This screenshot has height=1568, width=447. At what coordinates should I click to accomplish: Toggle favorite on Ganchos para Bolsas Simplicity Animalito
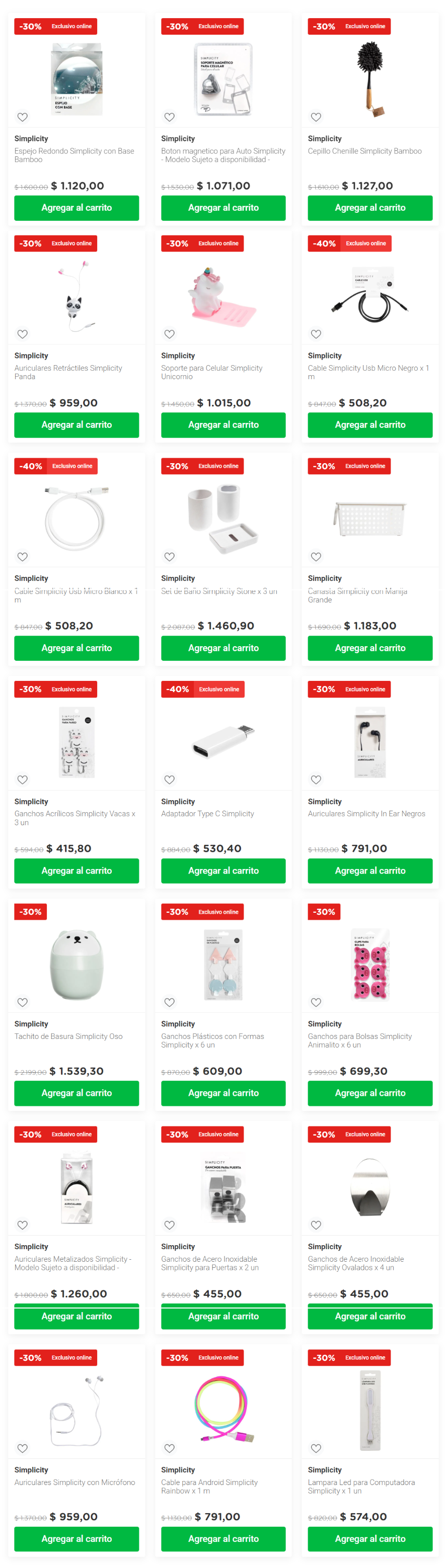(x=316, y=1002)
